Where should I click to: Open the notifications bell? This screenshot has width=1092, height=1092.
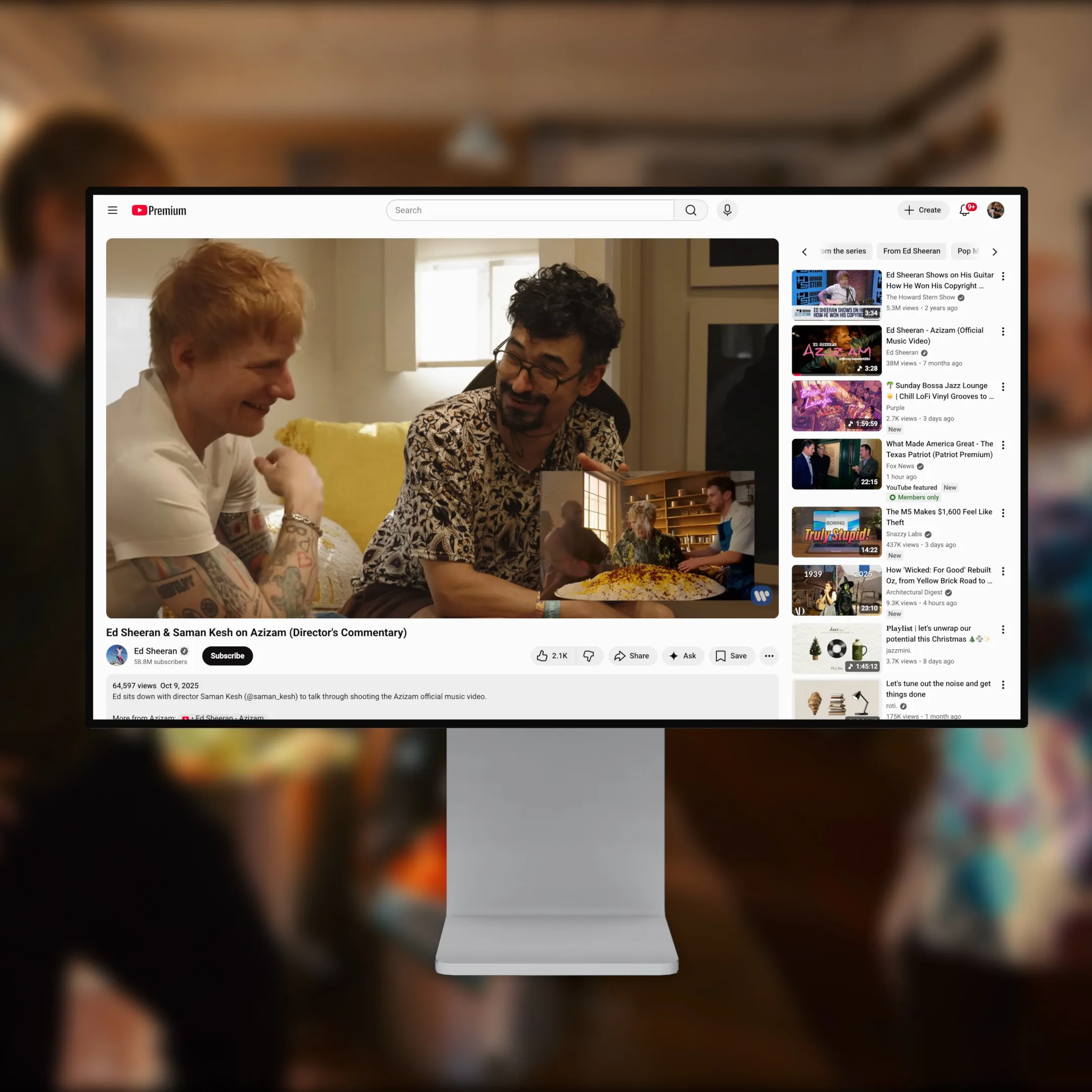pos(965,210)
